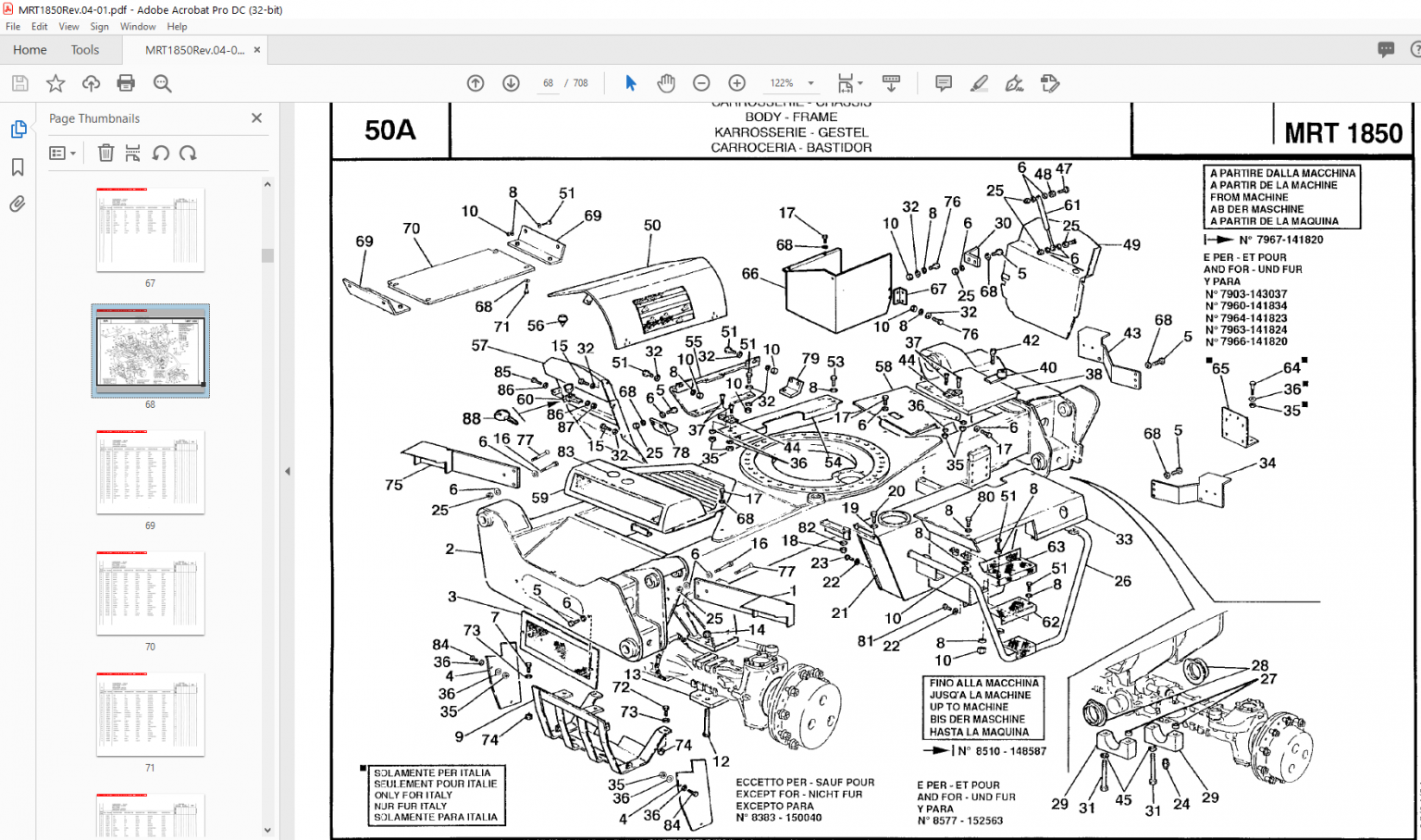1421x840 pixels.
Task: Open the Attachments paperclip panel
Action: coord(18,204)
